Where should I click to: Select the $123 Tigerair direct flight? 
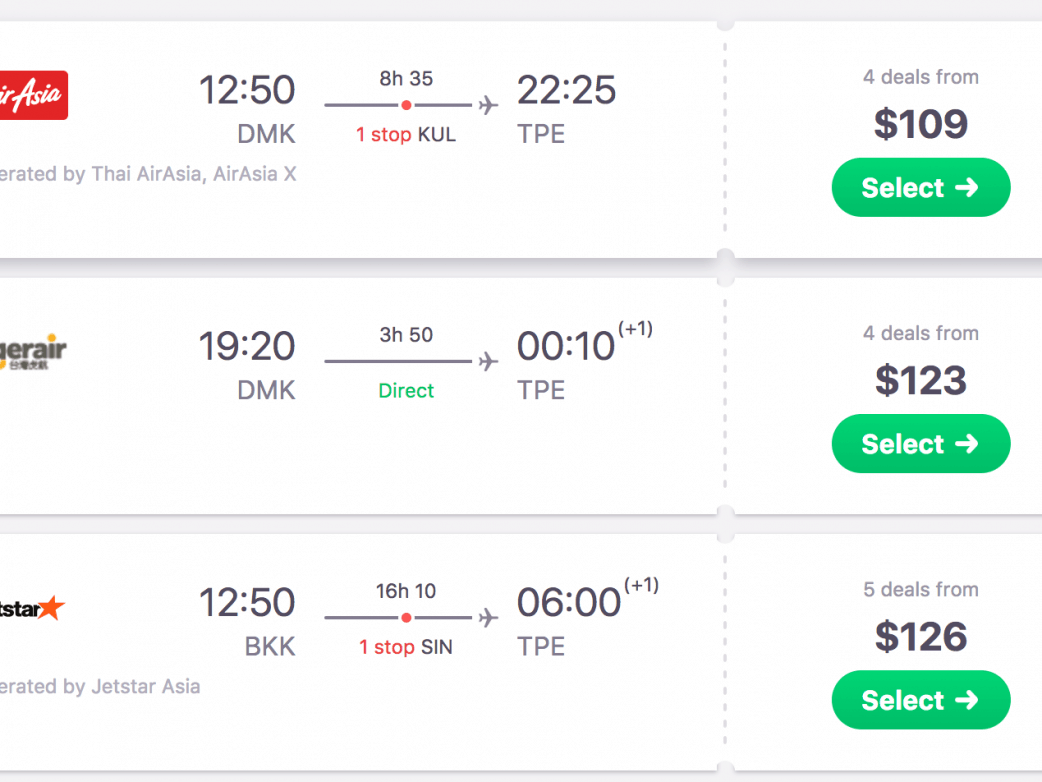(920, 444)
